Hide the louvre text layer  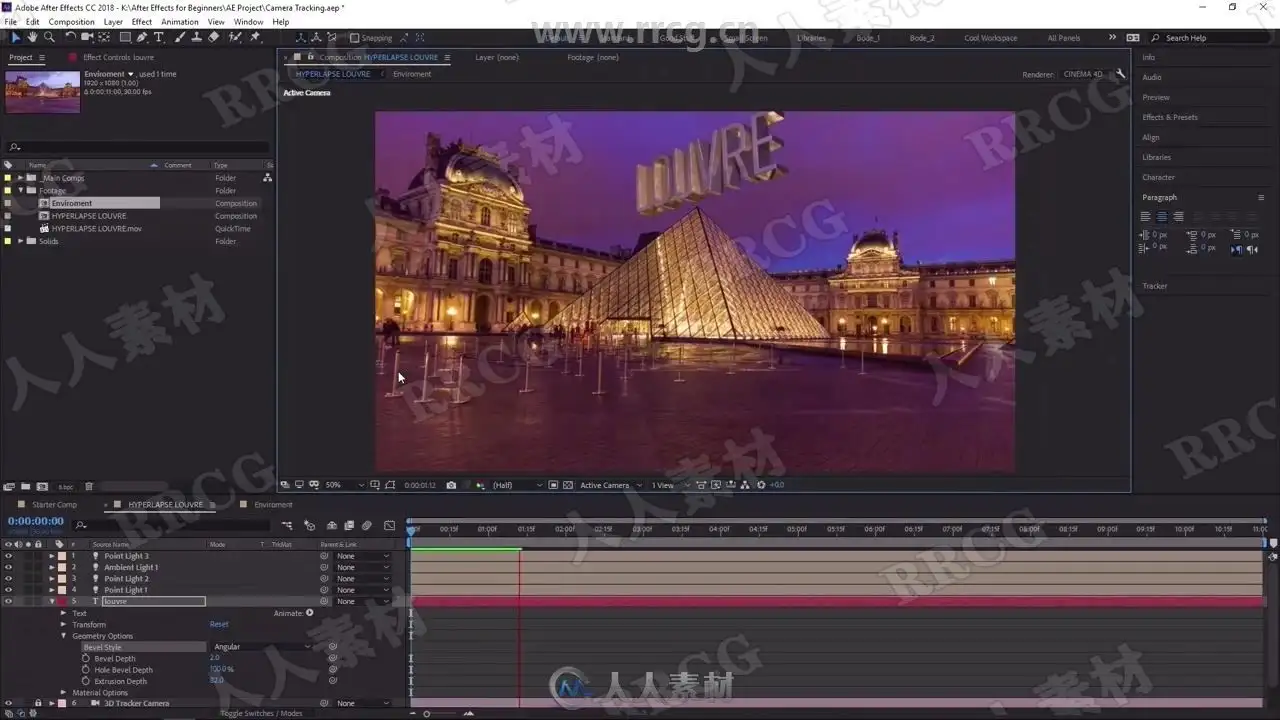click(8, 601)
